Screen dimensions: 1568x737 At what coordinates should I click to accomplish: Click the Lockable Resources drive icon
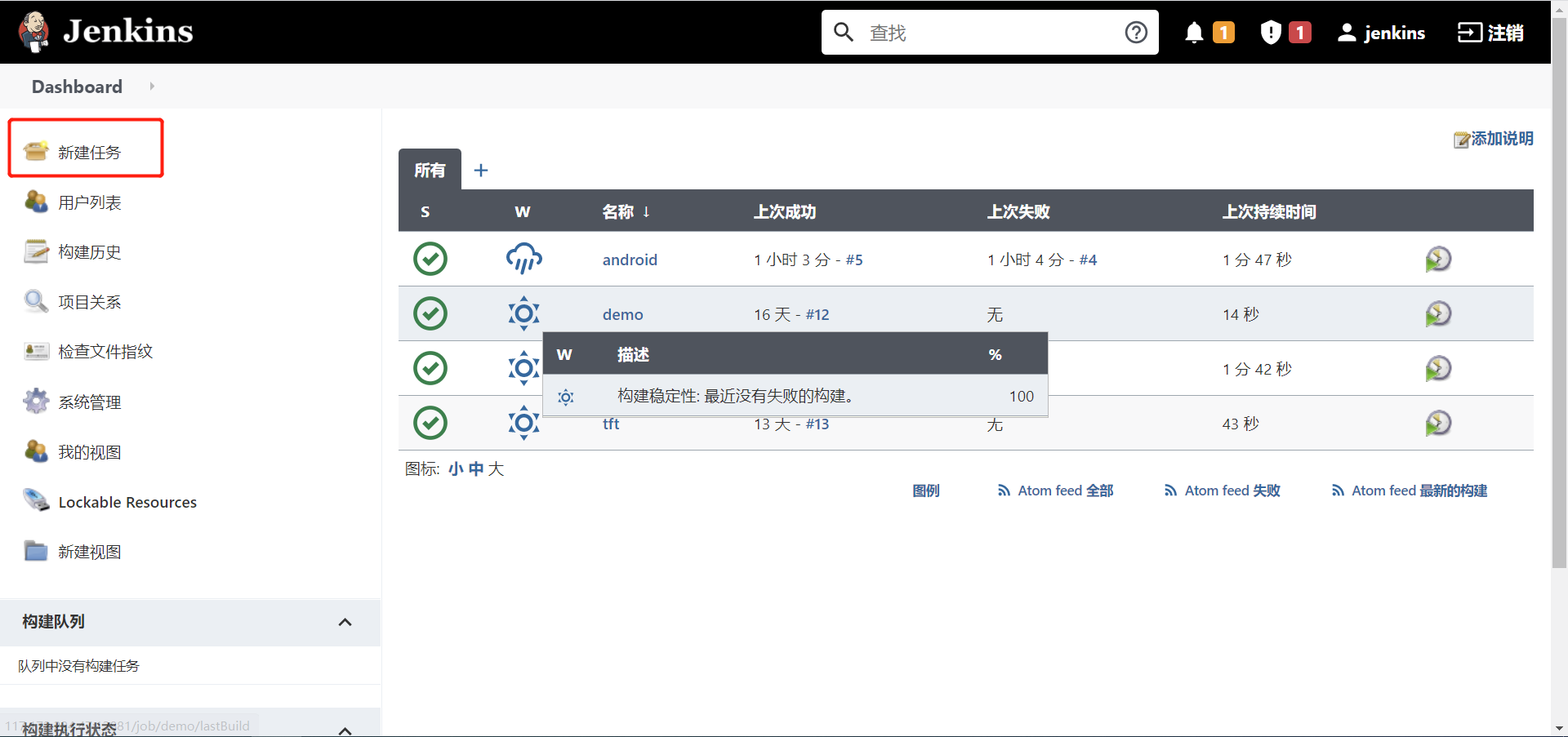click(x=36, y=500)
